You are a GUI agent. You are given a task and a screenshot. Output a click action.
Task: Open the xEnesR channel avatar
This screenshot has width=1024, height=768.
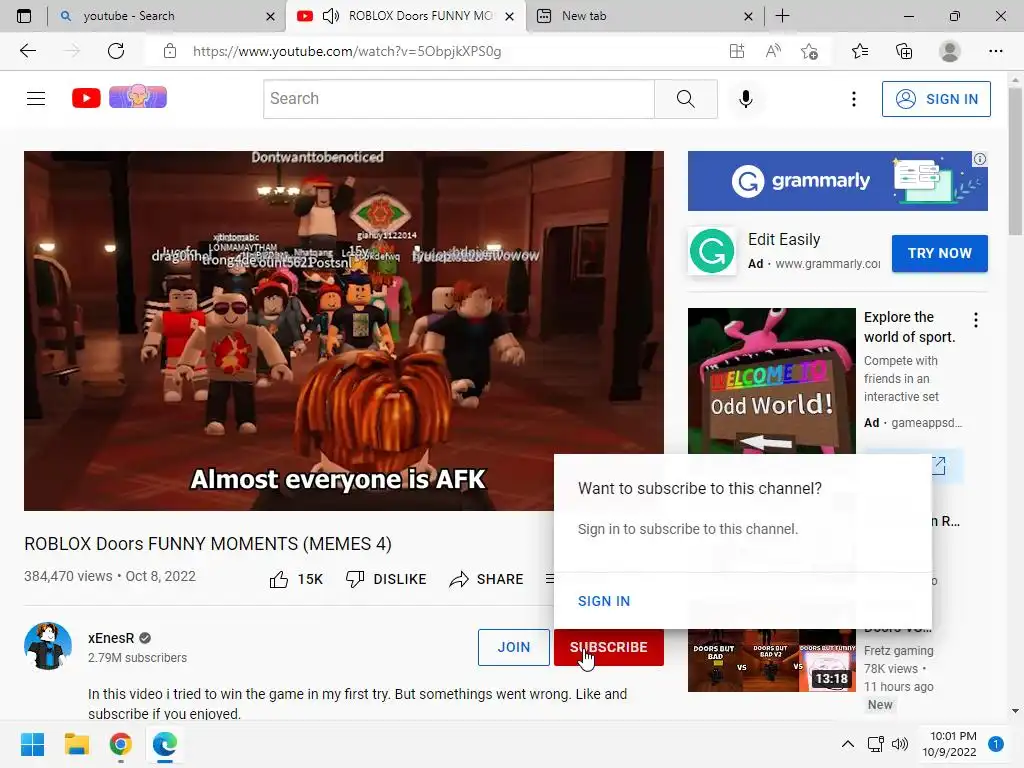[x=48, y=646]
